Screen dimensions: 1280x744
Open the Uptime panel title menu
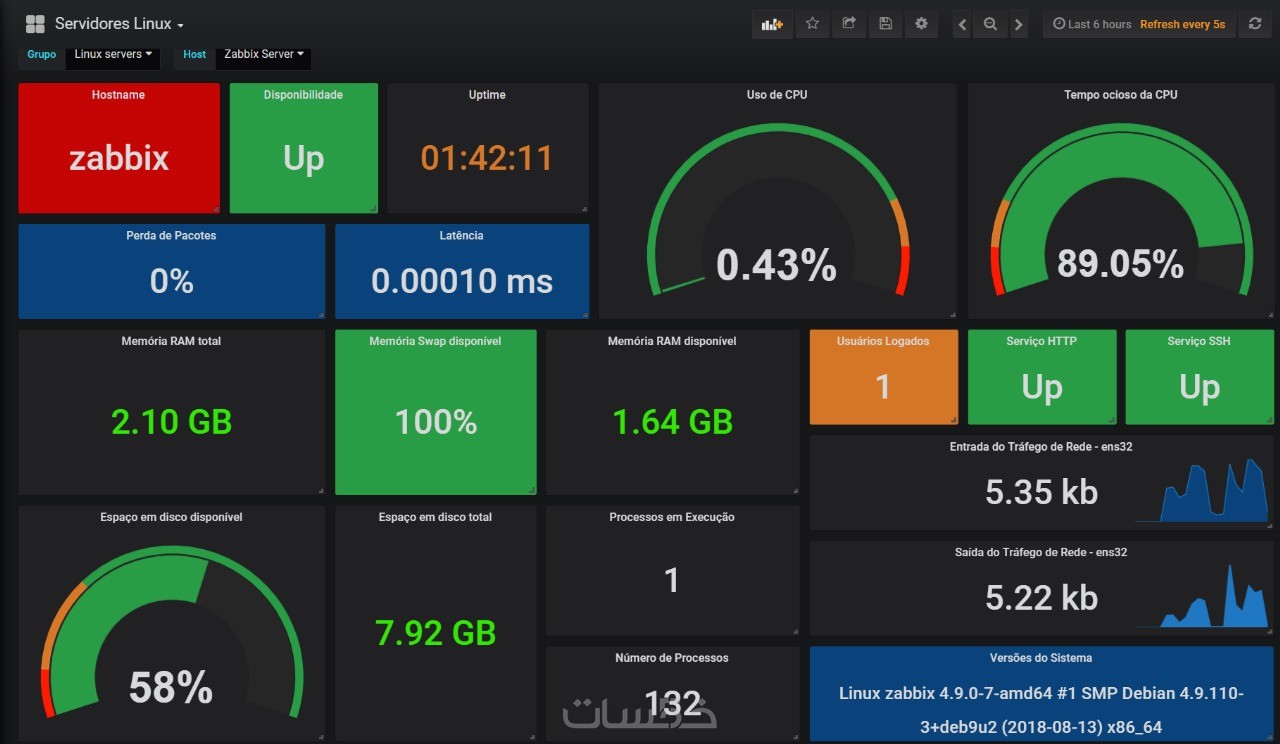click(487, 95)
